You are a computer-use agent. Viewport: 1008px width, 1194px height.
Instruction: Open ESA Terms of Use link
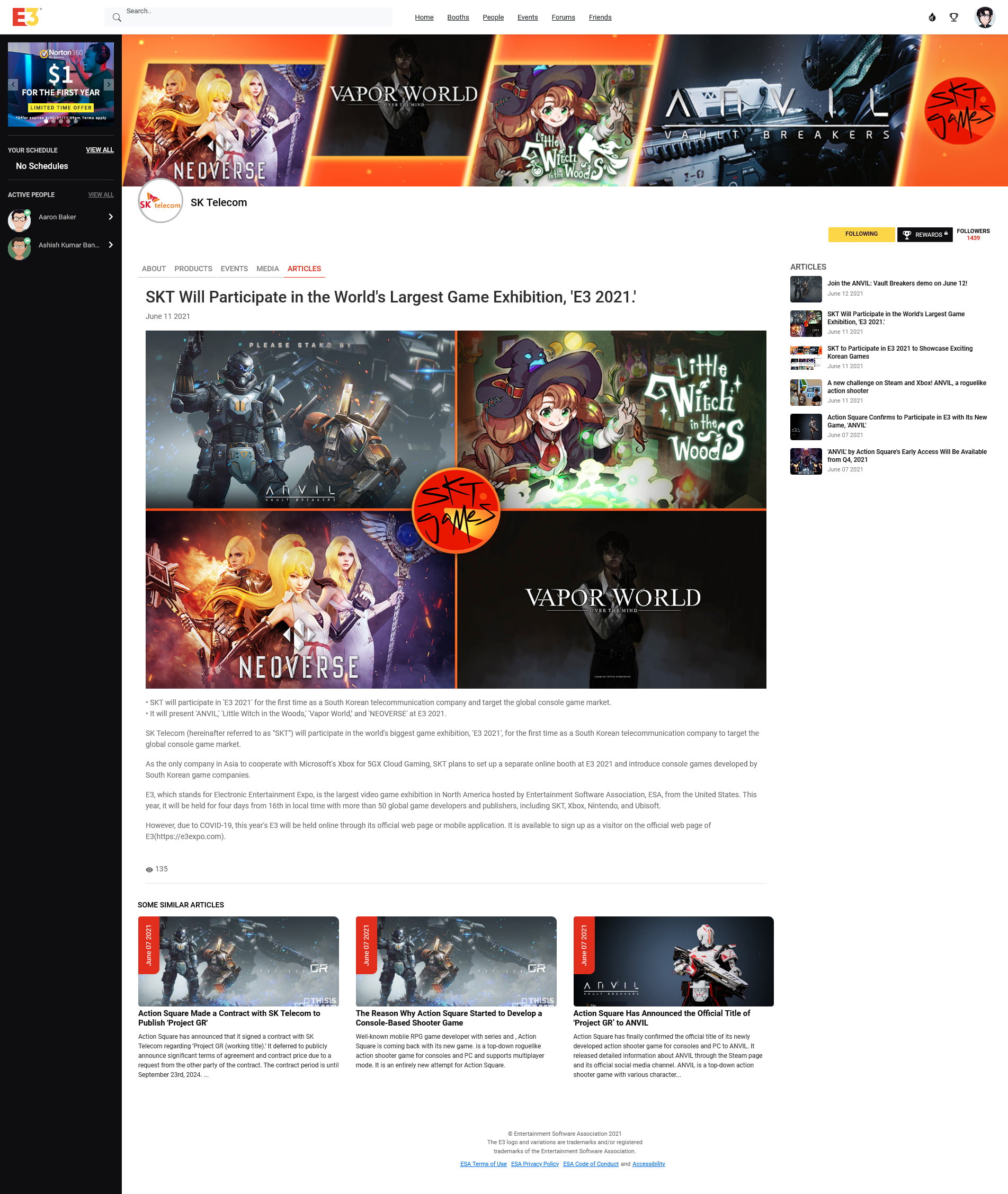484,1164
